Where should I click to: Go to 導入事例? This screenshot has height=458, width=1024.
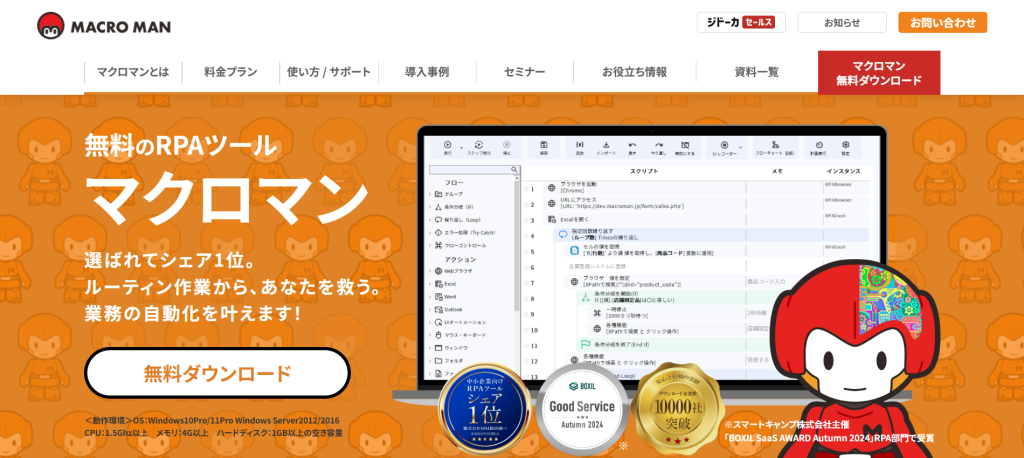coord(426,72)
